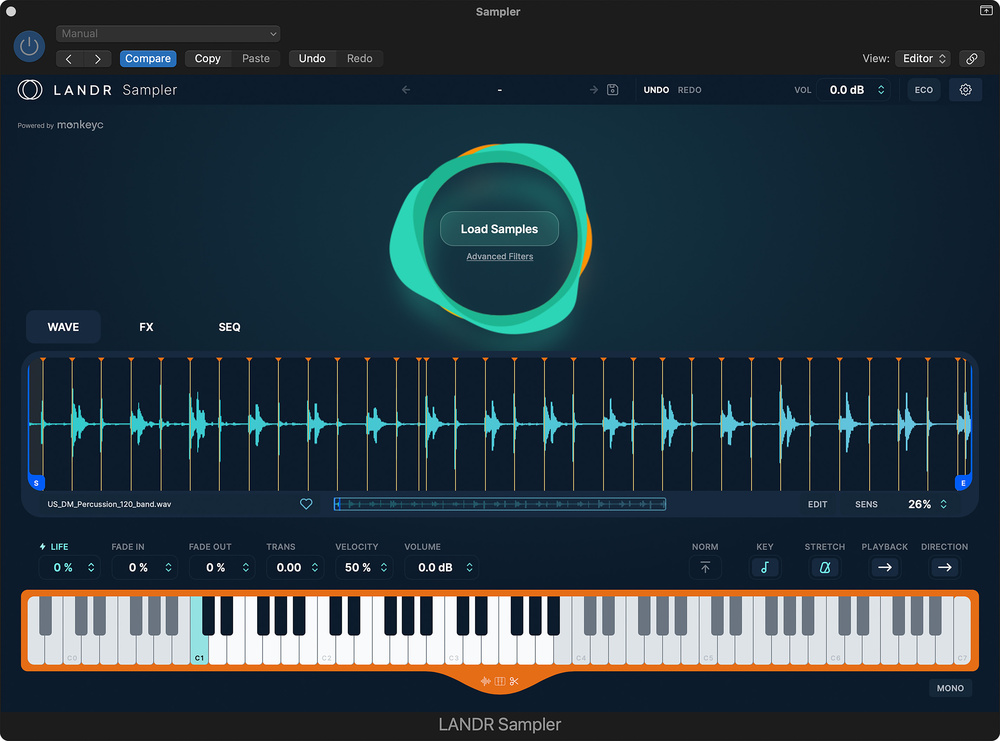The image size is (1000, 741).
Task: Load next LANDR preset arrow
Action: (x=593, y=90)
